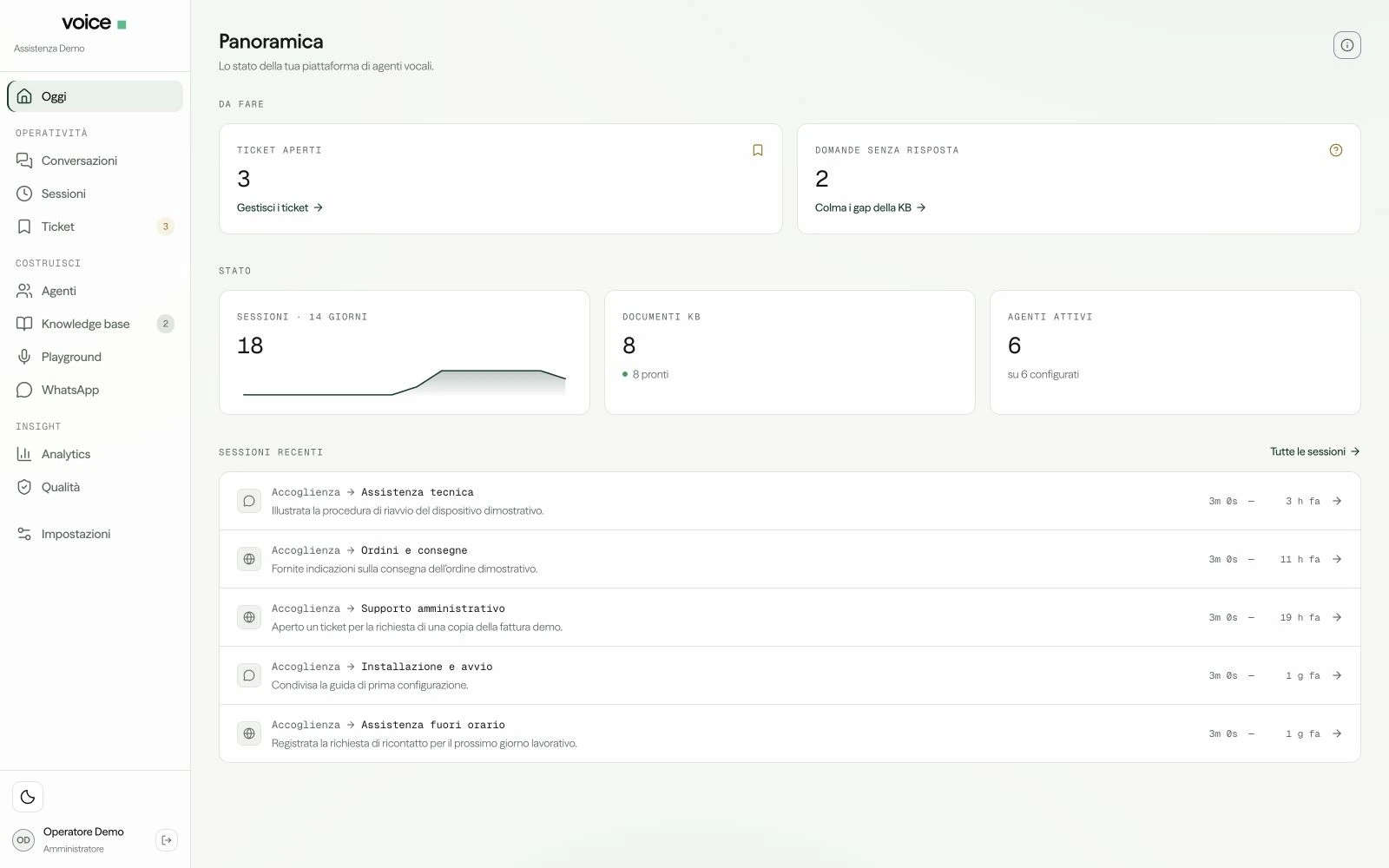Click the Documenti KB card
This screenshot has height=868, width=1389.
(790, 352)
